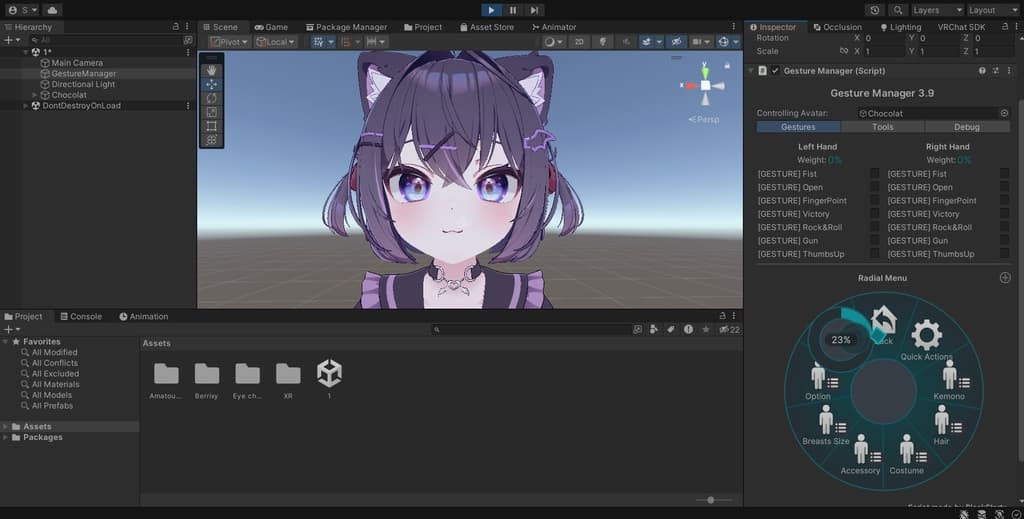
Task: Open the Kemono submenu in Radial Menu
Action: pos(949,379)
